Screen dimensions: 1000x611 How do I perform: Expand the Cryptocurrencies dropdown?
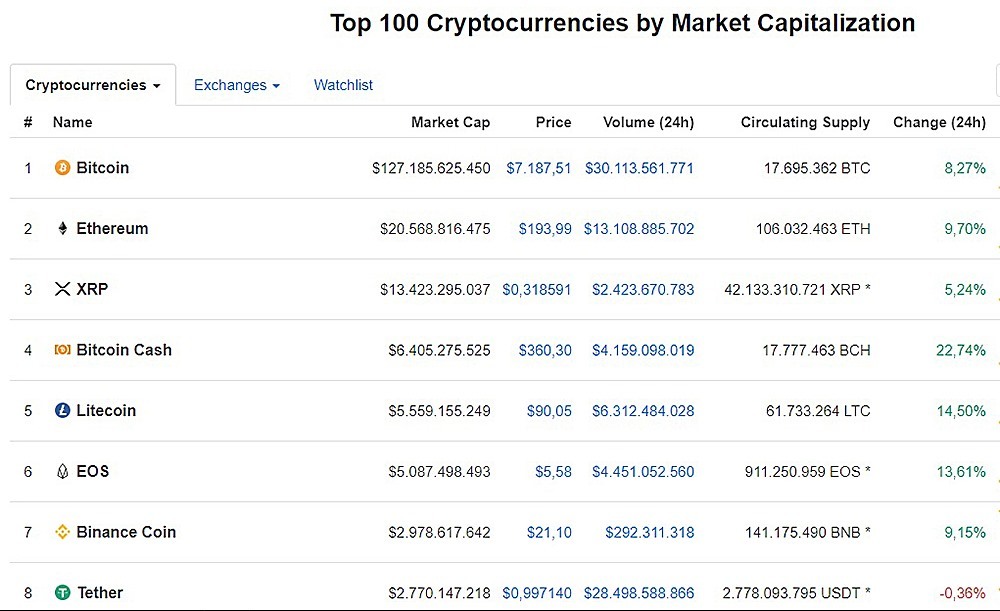[93, 86]
